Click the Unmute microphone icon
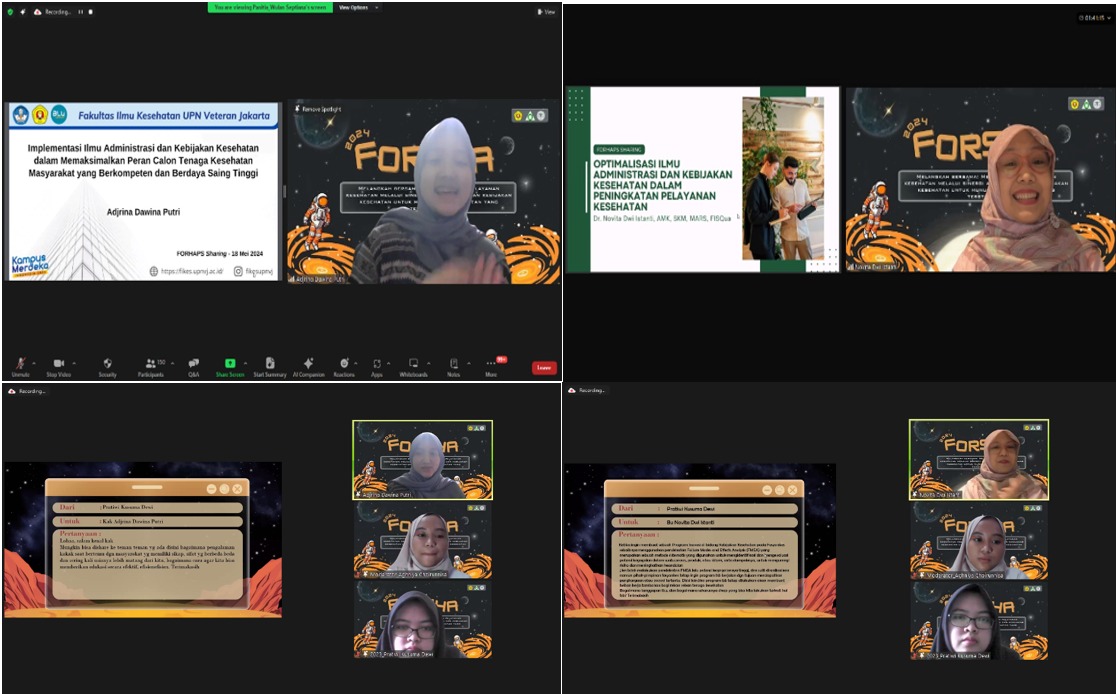The width and height of the screenshot is (1116, 694). click(x=20, y=364)
